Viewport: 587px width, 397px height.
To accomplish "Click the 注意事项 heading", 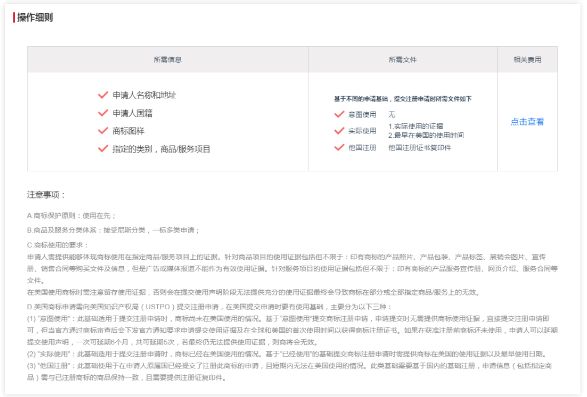I will coord(46,195).
